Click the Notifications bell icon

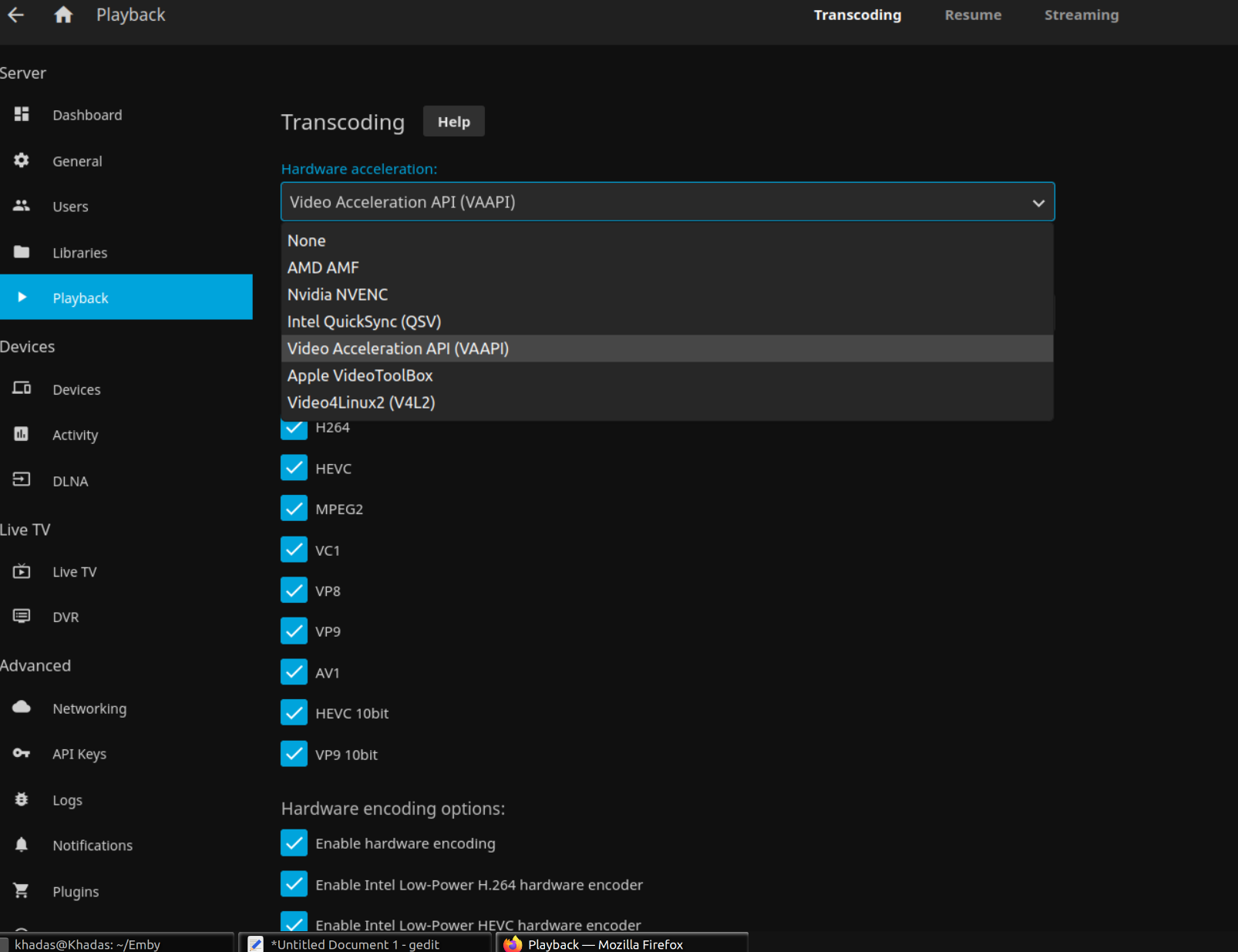pos(21,845)
